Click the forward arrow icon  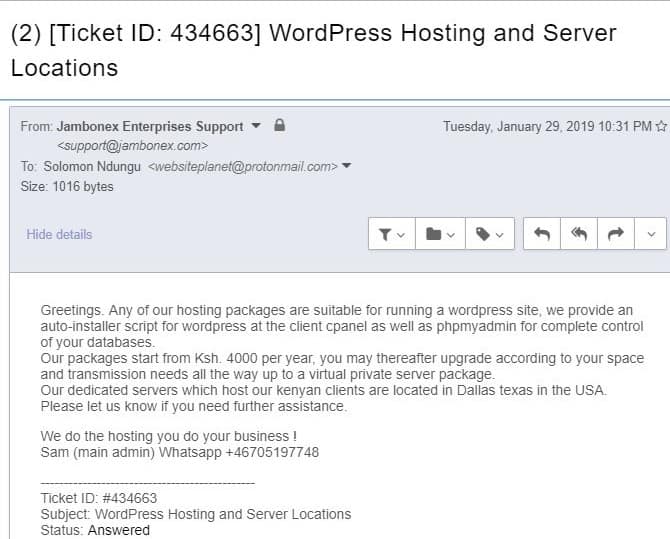coord(616,234)
